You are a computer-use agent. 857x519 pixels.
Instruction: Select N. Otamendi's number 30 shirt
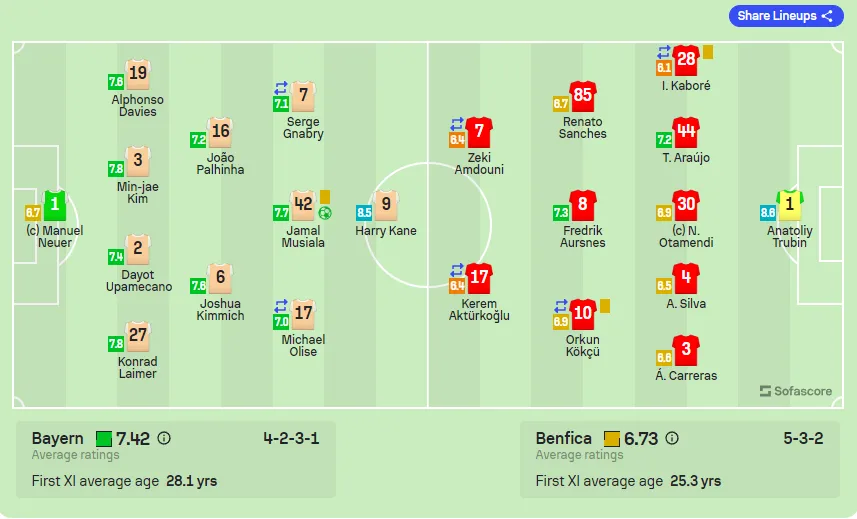coord(686,205)
